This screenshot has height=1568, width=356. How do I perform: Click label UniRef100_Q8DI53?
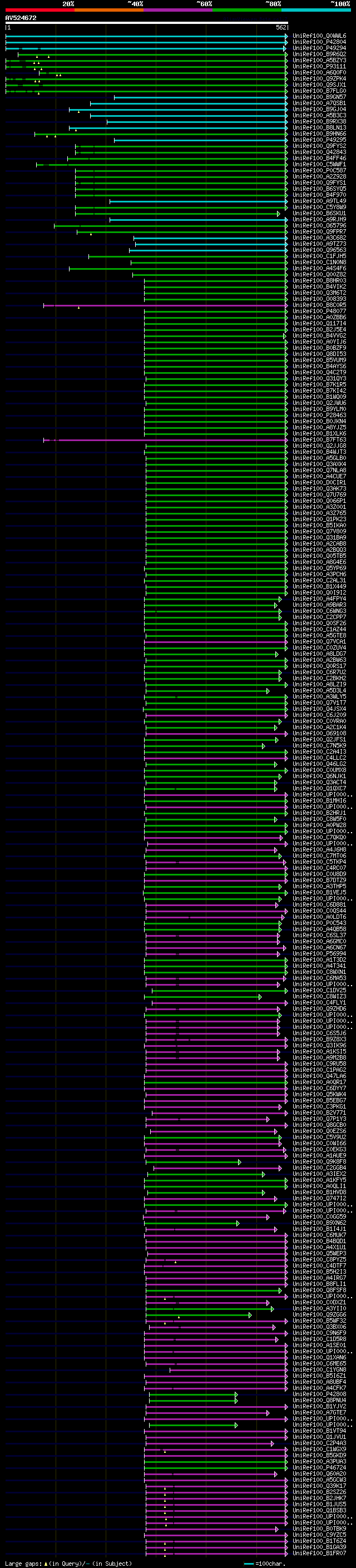point(319,354)
